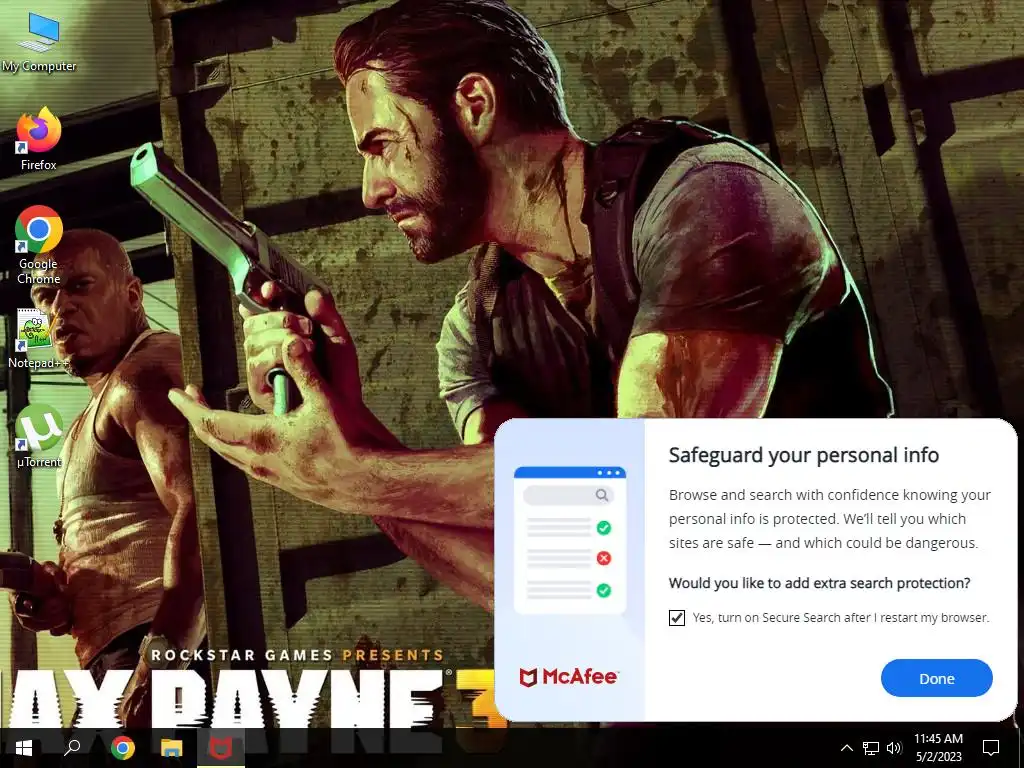Select the µTorrent desktop shortcut
Screen dimensions: 1024x768
click(x=39, y=436)
